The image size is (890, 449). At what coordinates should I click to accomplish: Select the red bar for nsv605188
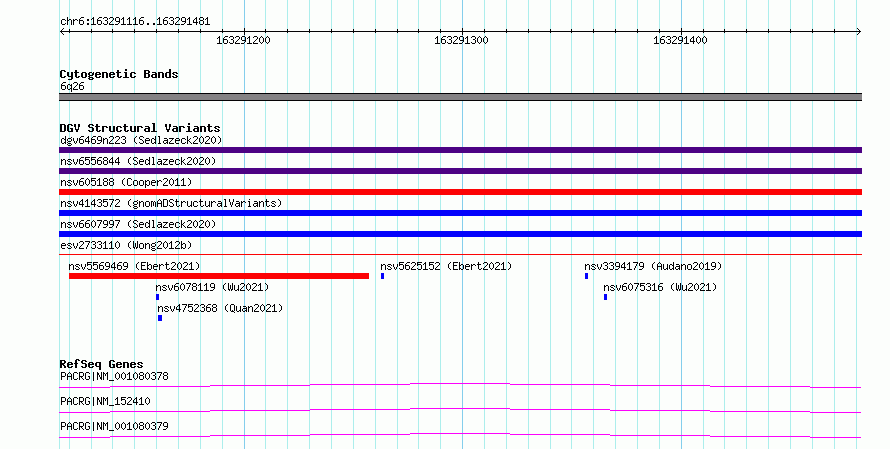[x=460, y=192]
